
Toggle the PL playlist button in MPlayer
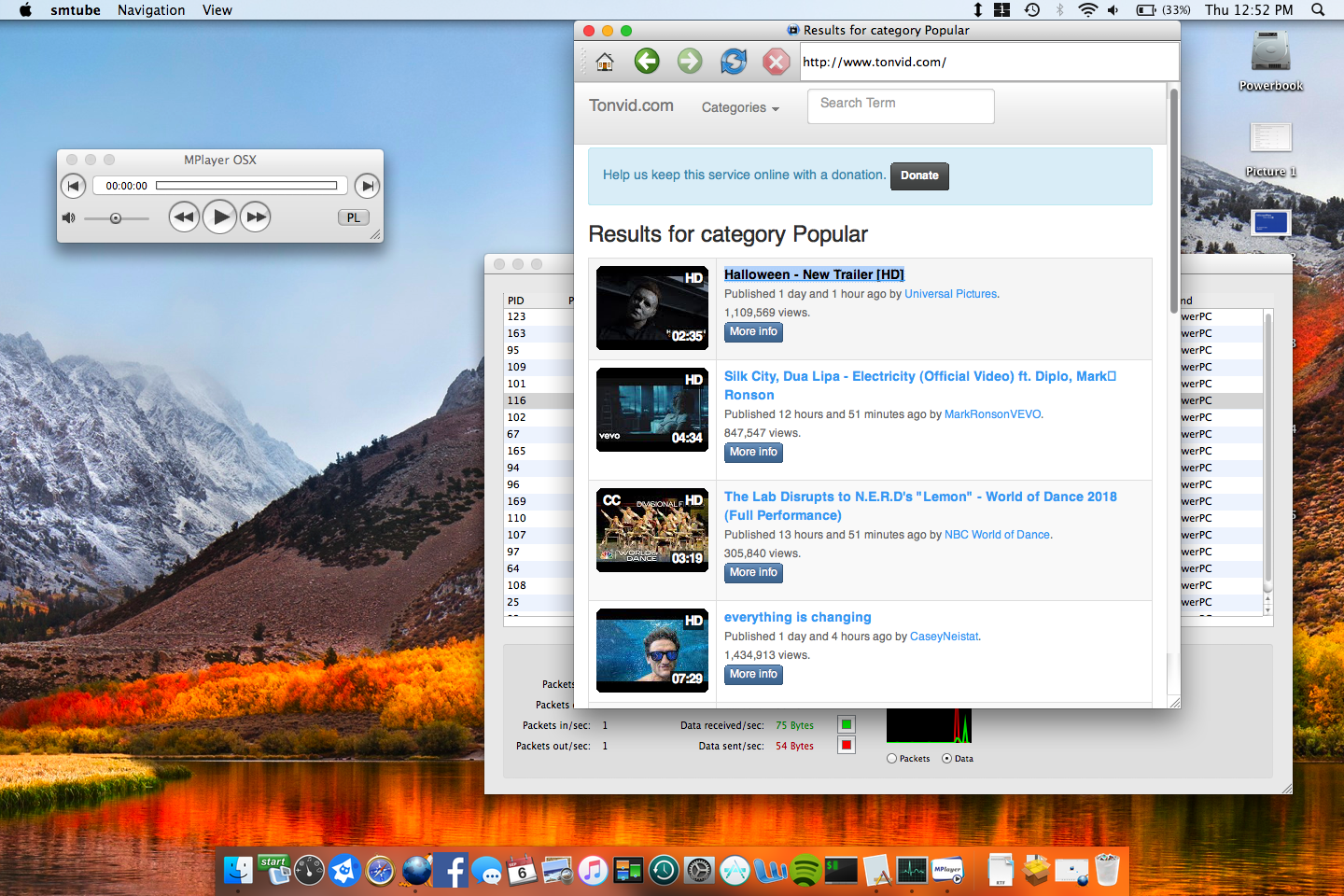pyautogui.click(x=353, y=217)
